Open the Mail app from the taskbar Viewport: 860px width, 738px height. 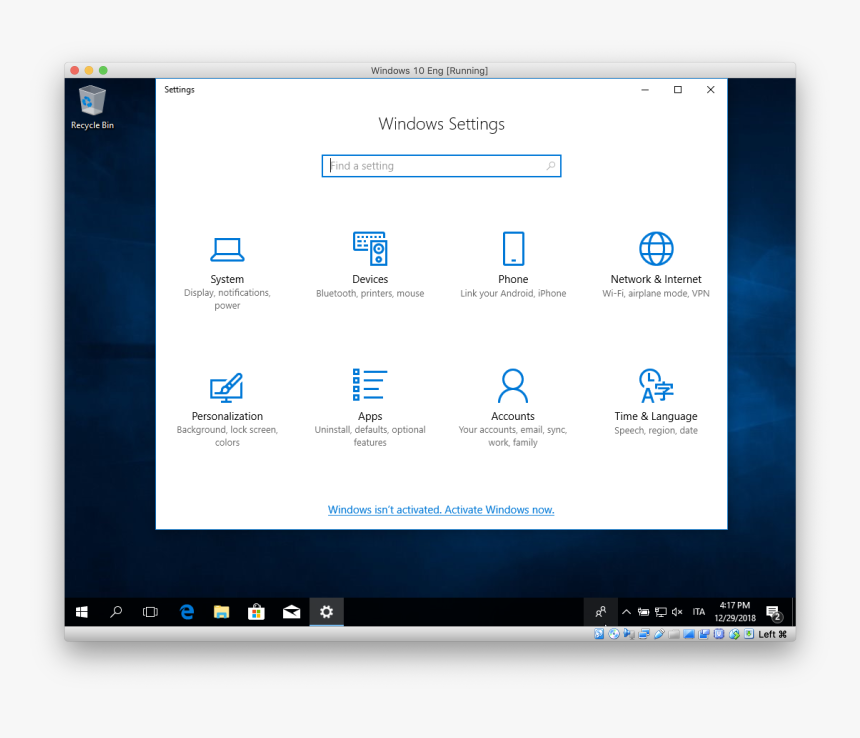pyautogui.click(x=291, y=612)
